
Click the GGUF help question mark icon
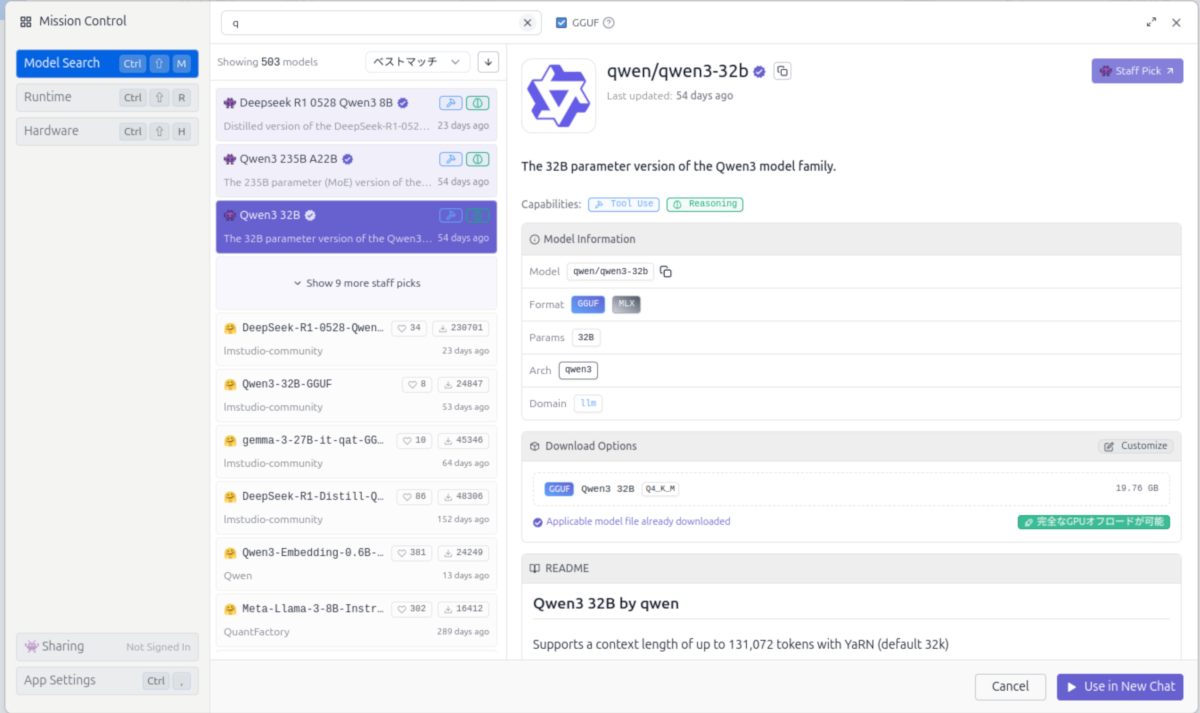pyautogui.click(x=609, y=22)
